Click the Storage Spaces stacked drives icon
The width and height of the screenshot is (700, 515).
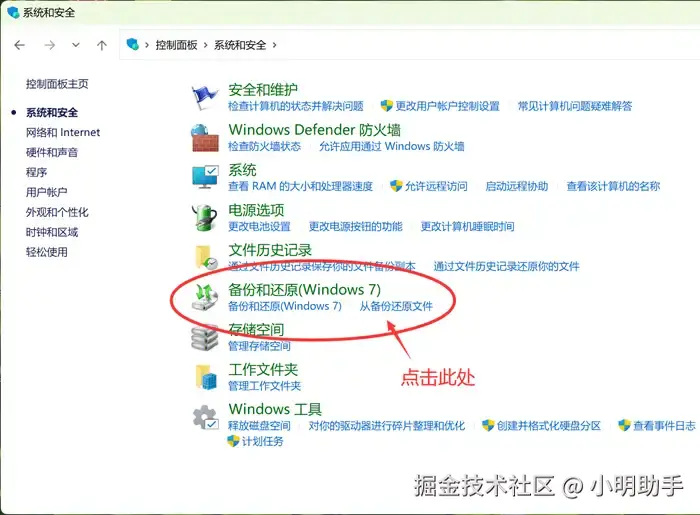[x=204, y=338]
